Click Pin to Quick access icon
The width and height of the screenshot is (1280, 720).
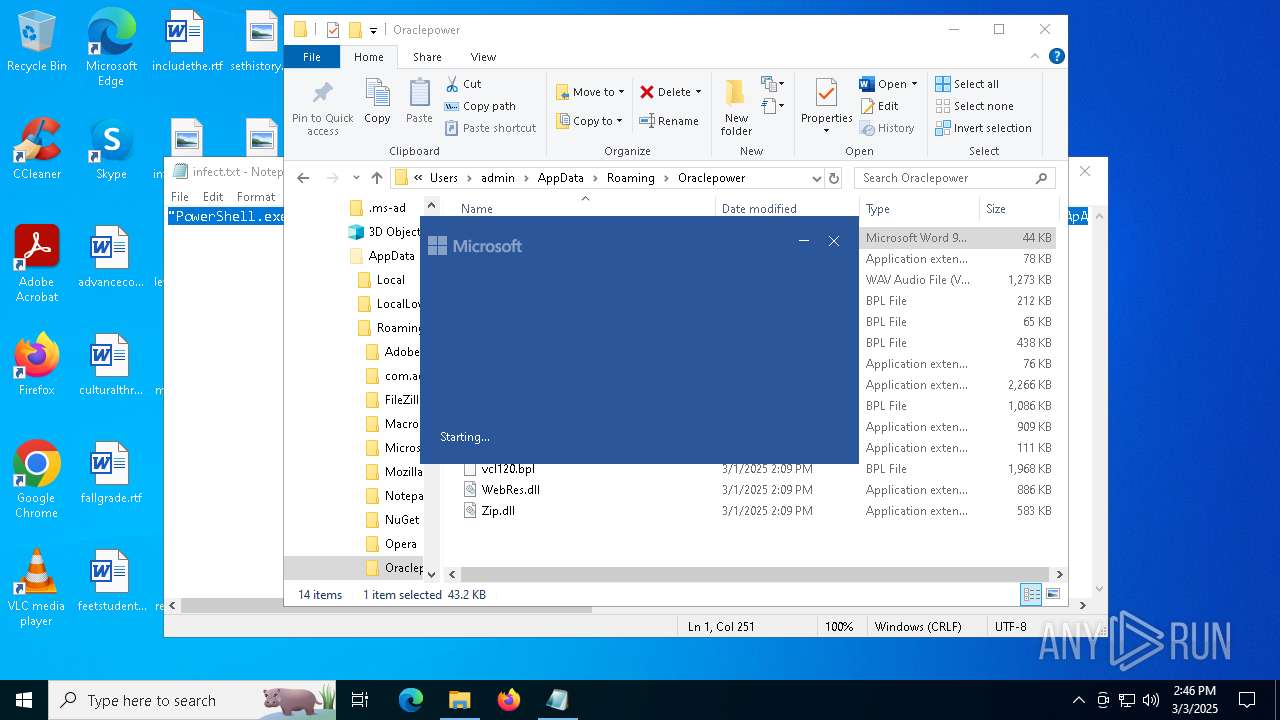click(322, 107)
